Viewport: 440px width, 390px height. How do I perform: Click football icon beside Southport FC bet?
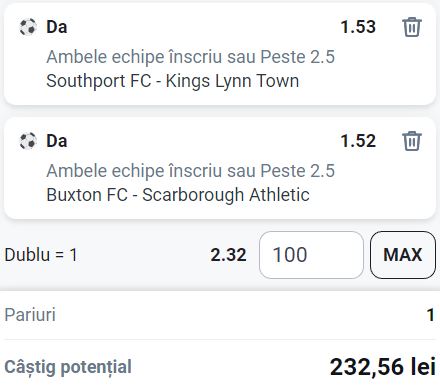point(28,27)
